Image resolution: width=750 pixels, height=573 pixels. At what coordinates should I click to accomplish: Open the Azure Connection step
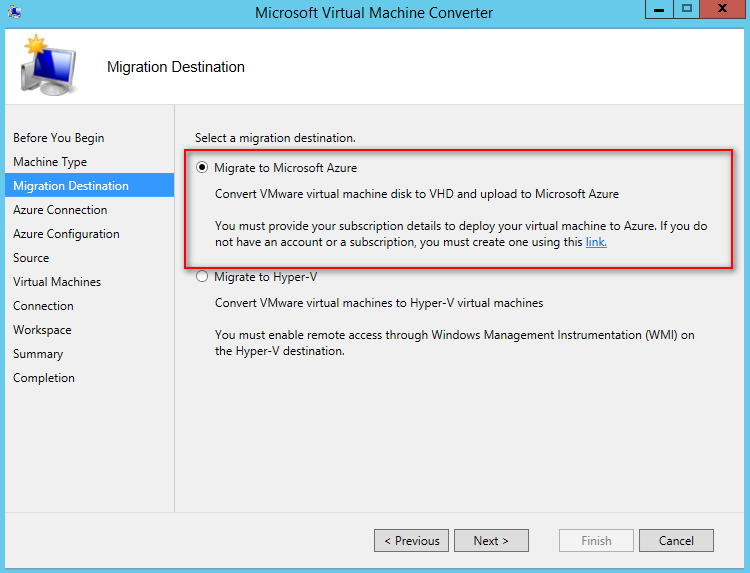tap(60, 209)
